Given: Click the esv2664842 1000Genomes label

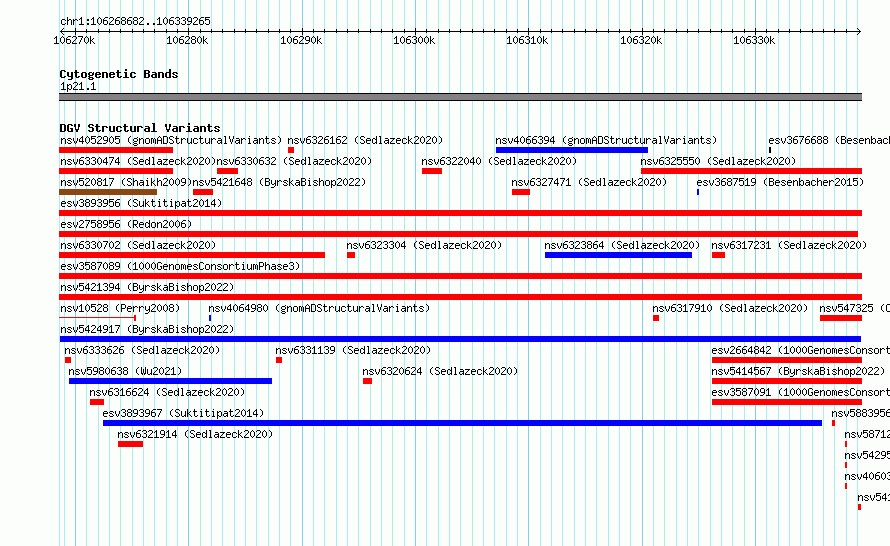Looking at the screenshot, I should [800, 350].
